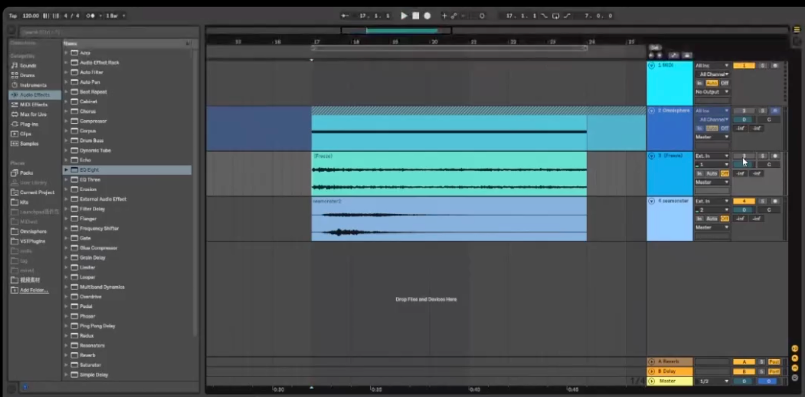Select the Samples category

[x=25, y=143]
